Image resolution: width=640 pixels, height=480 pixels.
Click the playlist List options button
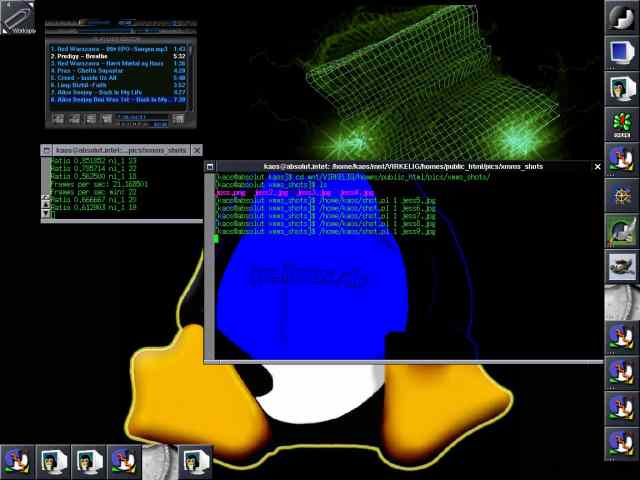pyautogui.click(x=178, y=119)
